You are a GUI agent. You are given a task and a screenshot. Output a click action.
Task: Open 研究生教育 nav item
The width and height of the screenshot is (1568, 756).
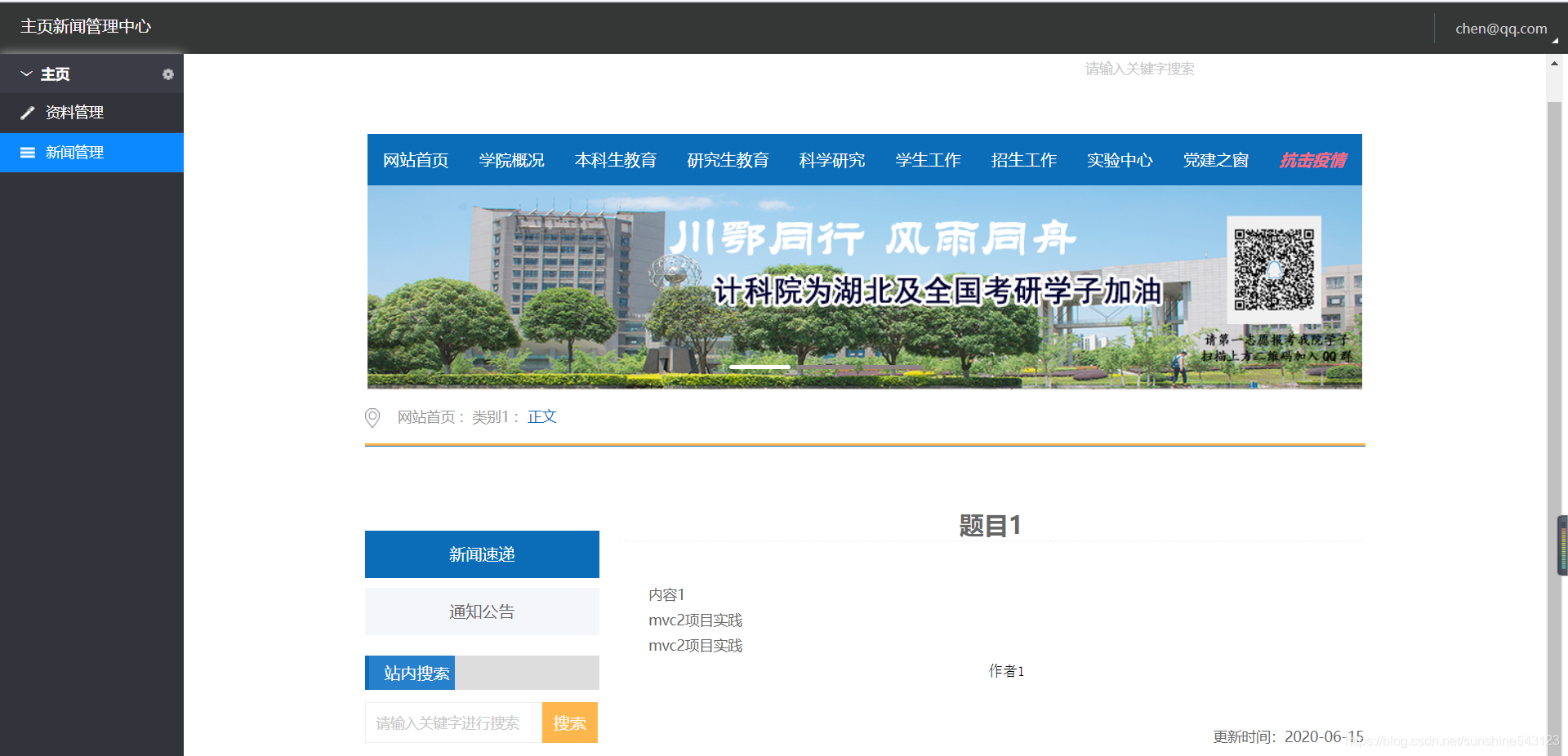click(x=728, y=160)
